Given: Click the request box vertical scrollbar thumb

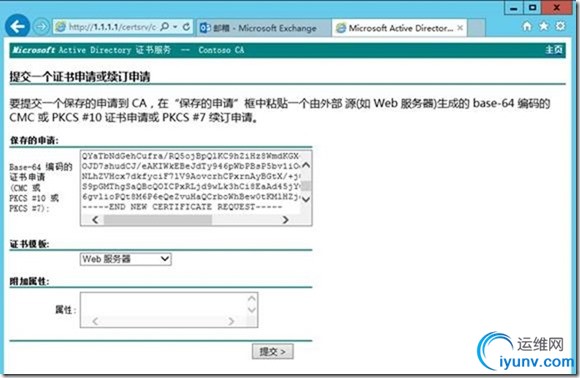Looking at the screenshot, I should tap(306, 185).
